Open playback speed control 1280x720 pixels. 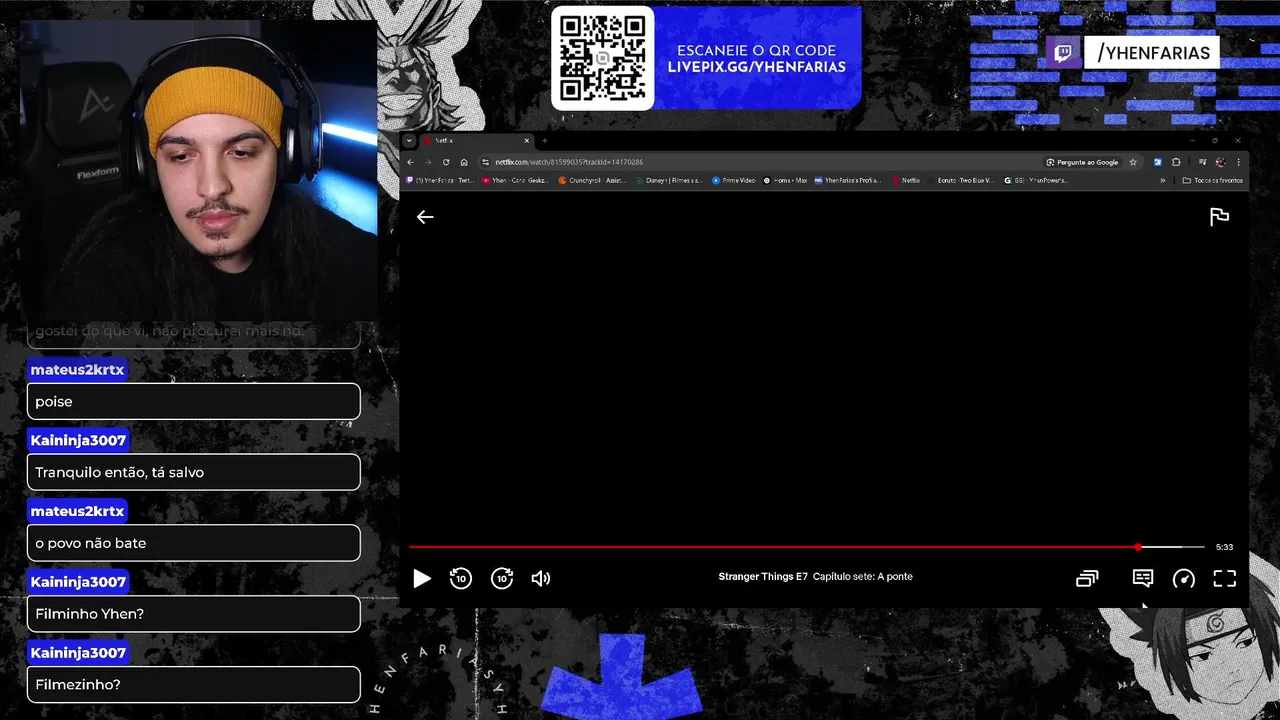1184,578
